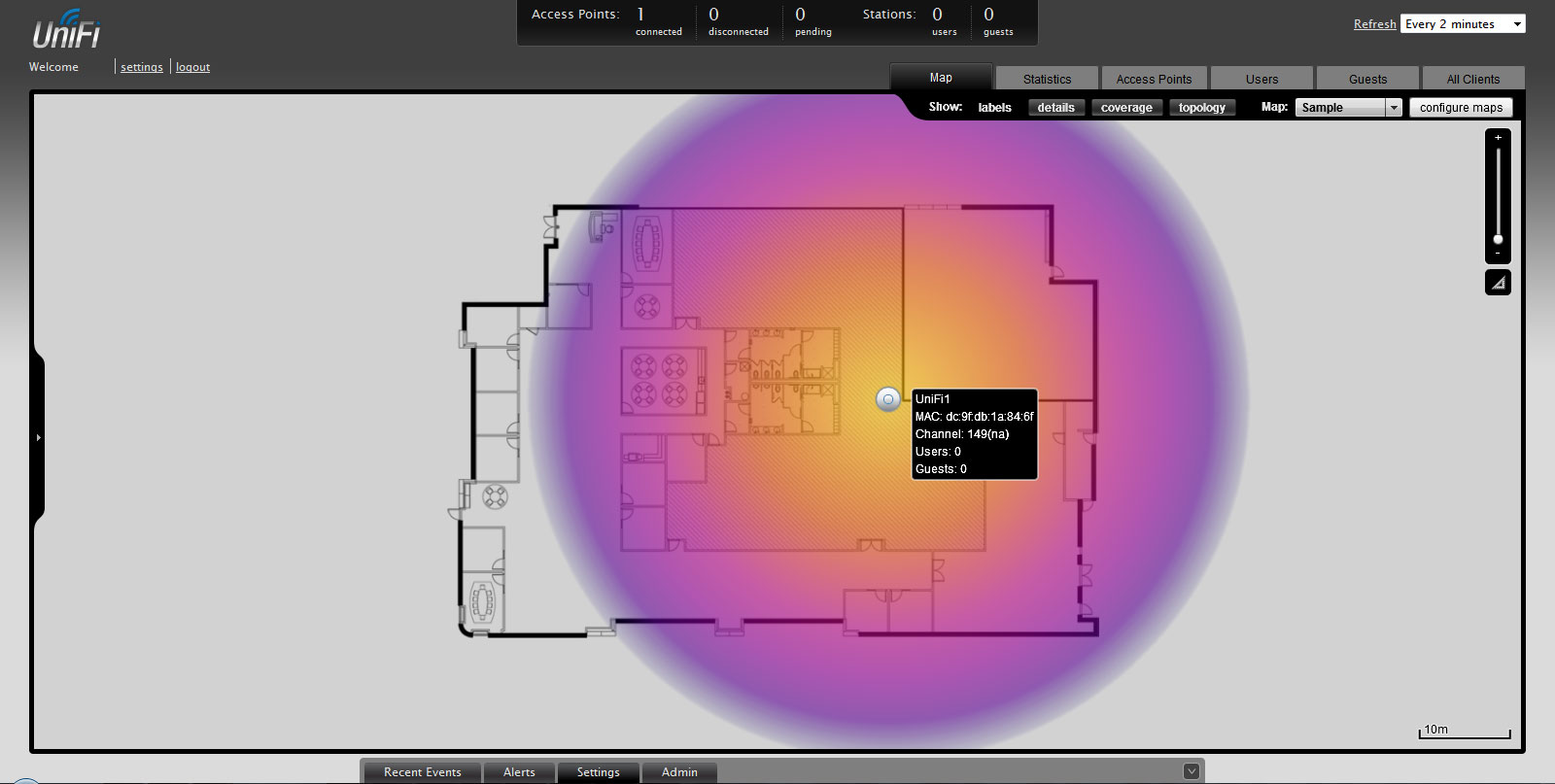The height and width of the screenshot is (784, 1555).
Task: Open the refresh interval dropdown
Action: pos(1463,24)
